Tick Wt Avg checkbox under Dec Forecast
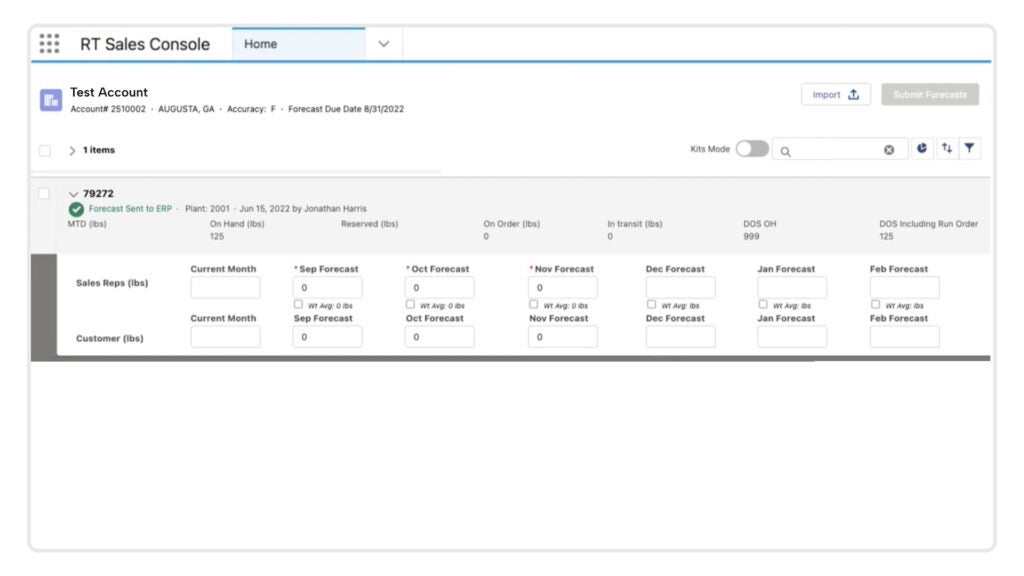The width and height of the screenshot is (1024, 576). click(x=651, y=304)
